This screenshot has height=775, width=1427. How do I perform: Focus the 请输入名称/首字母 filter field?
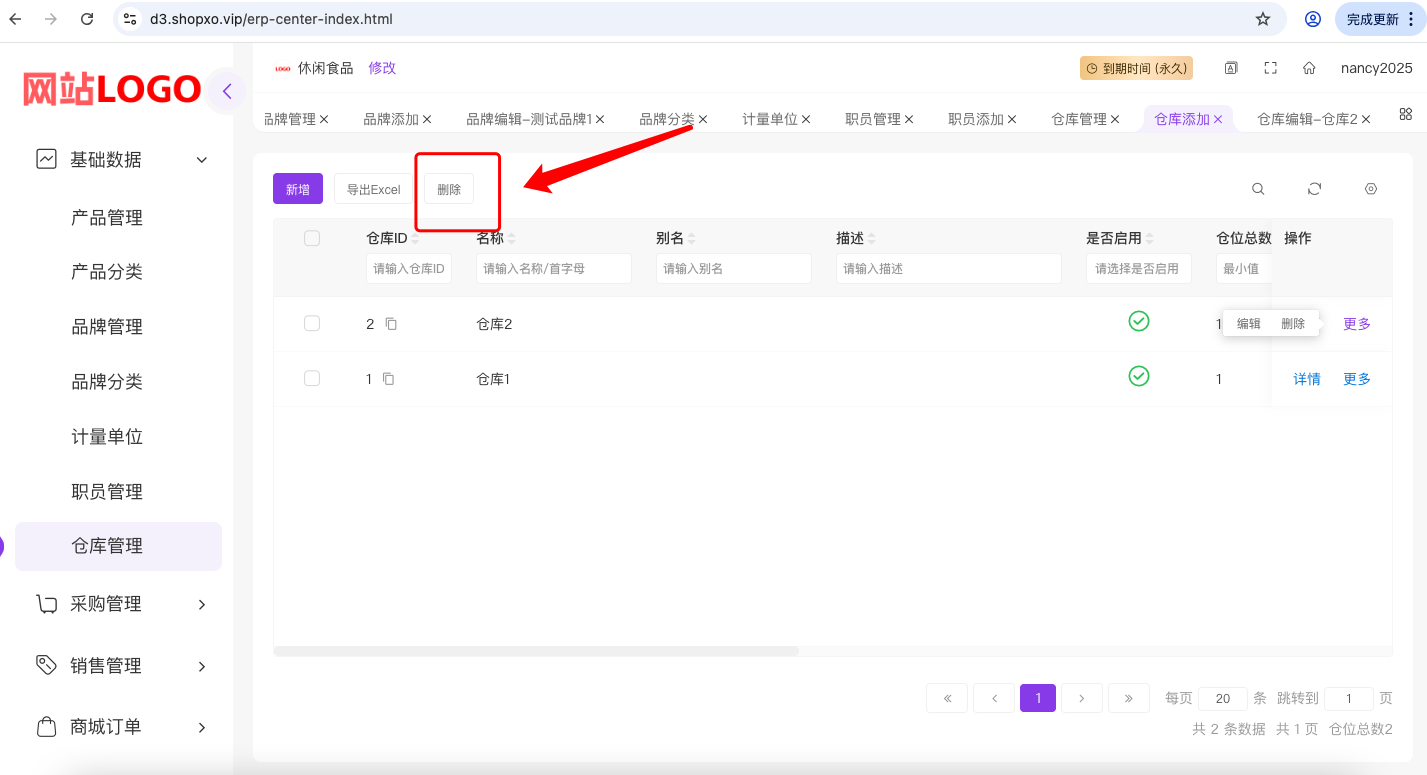pos(554,269)
